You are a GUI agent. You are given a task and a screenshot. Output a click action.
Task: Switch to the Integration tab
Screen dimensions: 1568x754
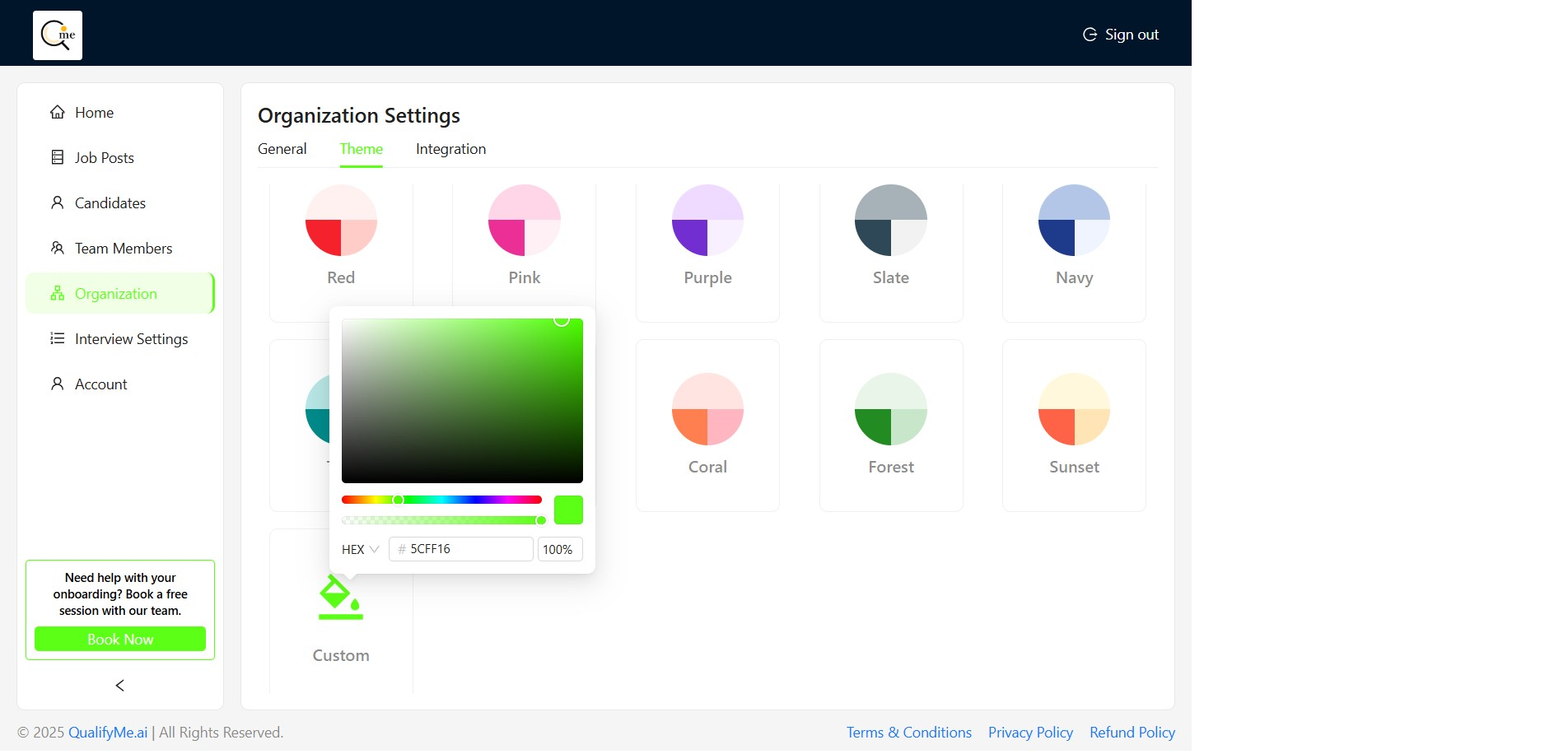450,149
